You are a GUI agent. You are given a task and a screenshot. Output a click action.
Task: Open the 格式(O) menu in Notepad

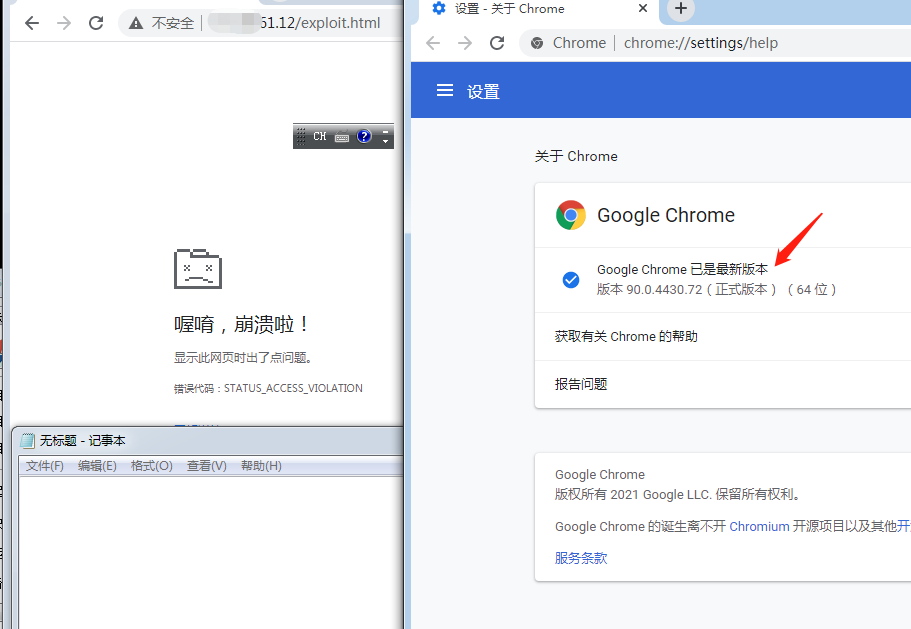152,466
